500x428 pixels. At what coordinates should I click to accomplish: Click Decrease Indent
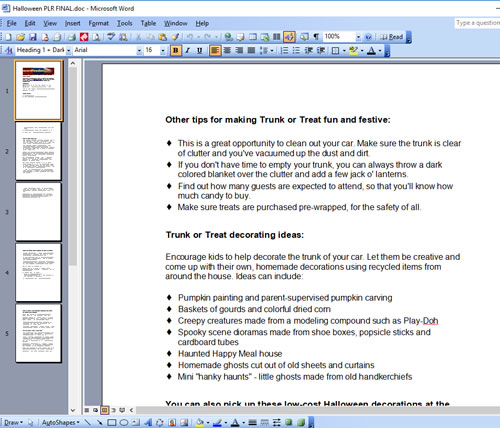309,51
